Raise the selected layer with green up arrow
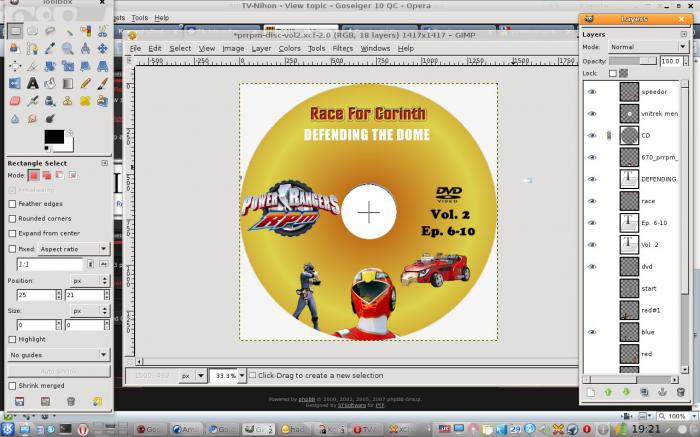The image size is (700, 437). click(608, 392)
